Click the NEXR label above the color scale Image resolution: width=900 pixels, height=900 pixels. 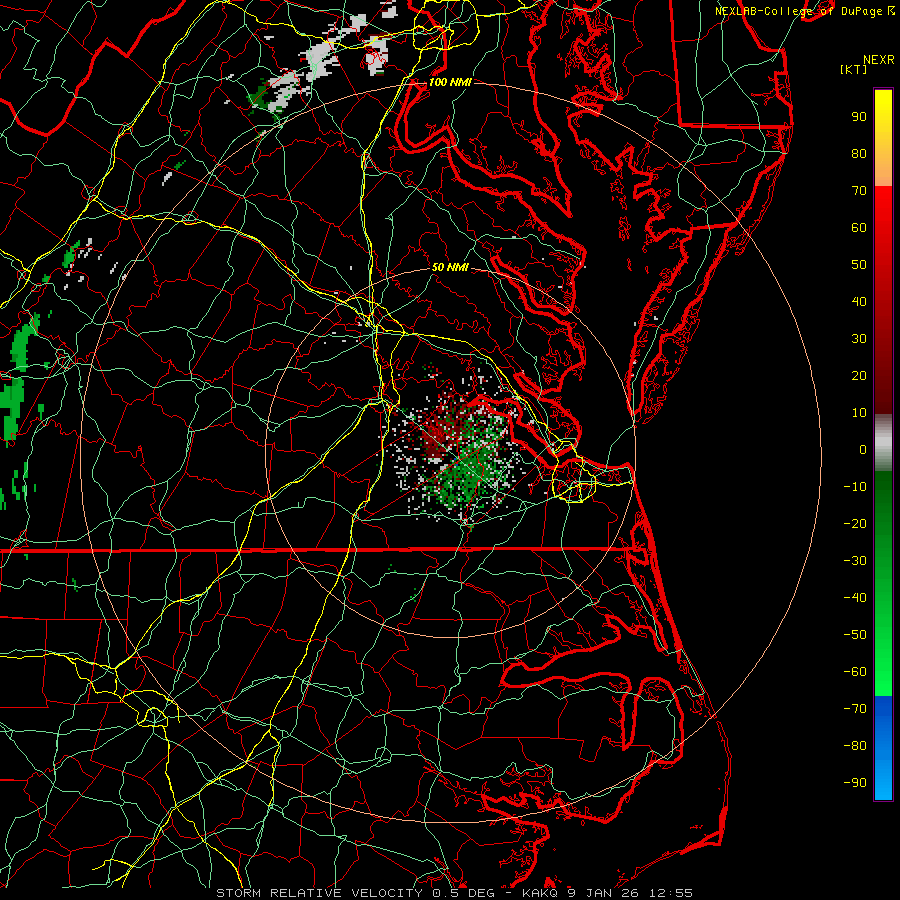pos(879,60)
